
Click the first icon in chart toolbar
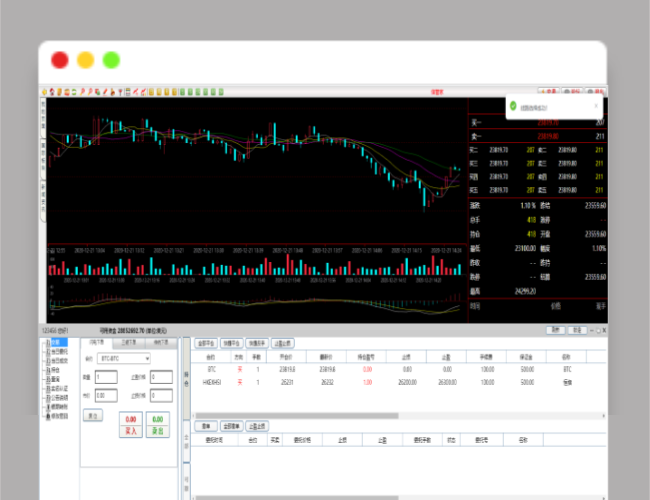pos(44,92)
